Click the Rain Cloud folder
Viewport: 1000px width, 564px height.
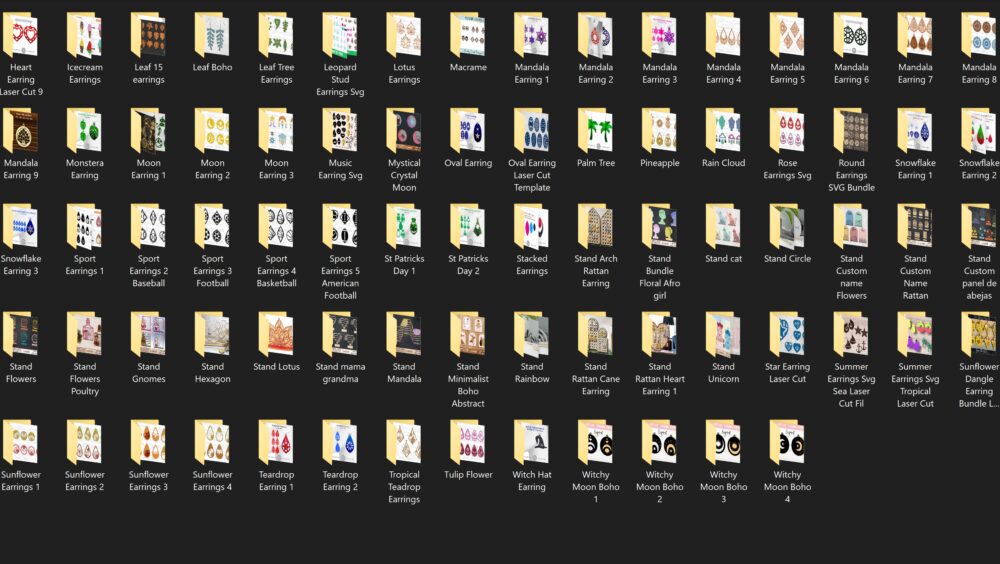point(724,131)
